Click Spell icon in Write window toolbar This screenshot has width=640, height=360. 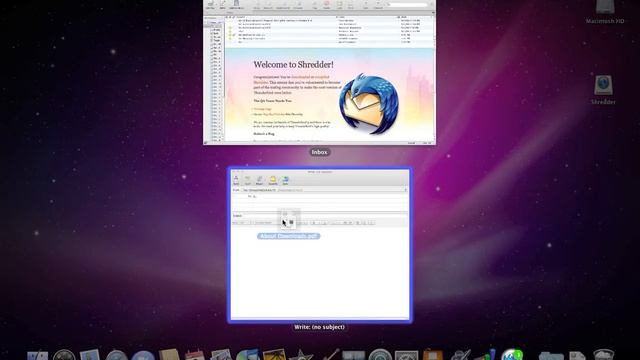tap(248, 180)
